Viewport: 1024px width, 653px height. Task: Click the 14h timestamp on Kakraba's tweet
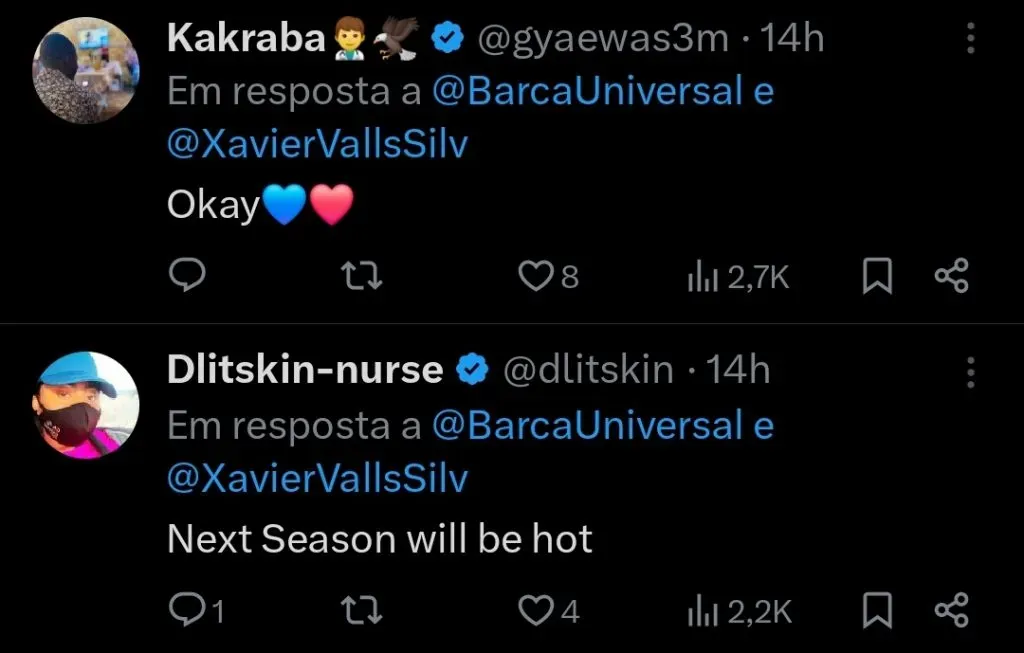[x=790, y=36]
